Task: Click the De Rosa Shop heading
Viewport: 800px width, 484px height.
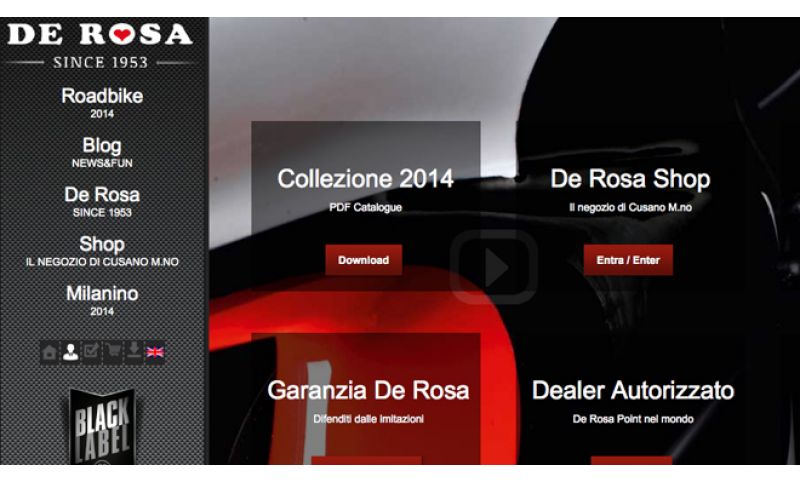Action: click(630, 179)
